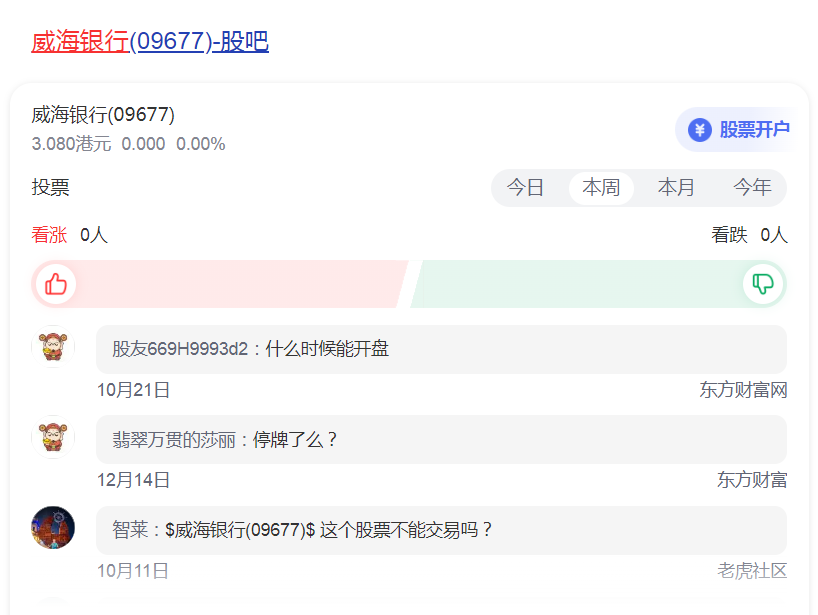Open the comment 停牌了么？

coord(296,439)
